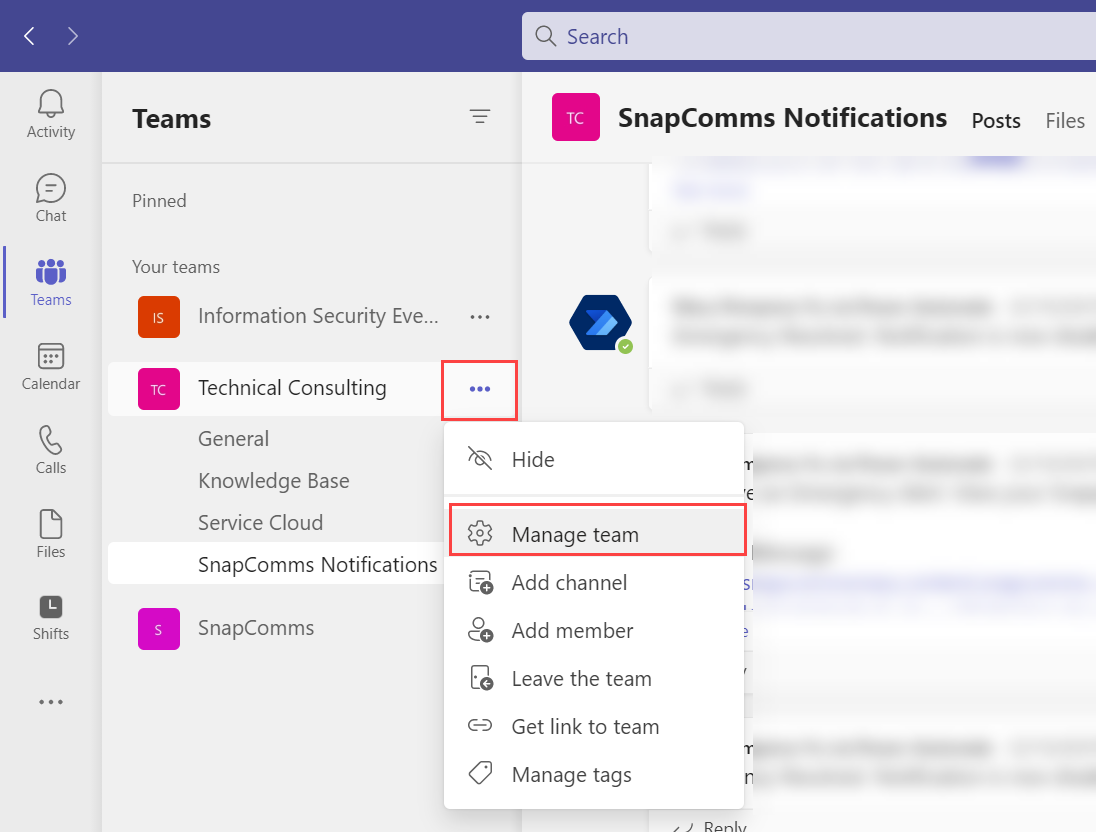This screenshot has height=832, width=1096.
Task: Click the SnapComms Notifications header title
Action: 783,117
